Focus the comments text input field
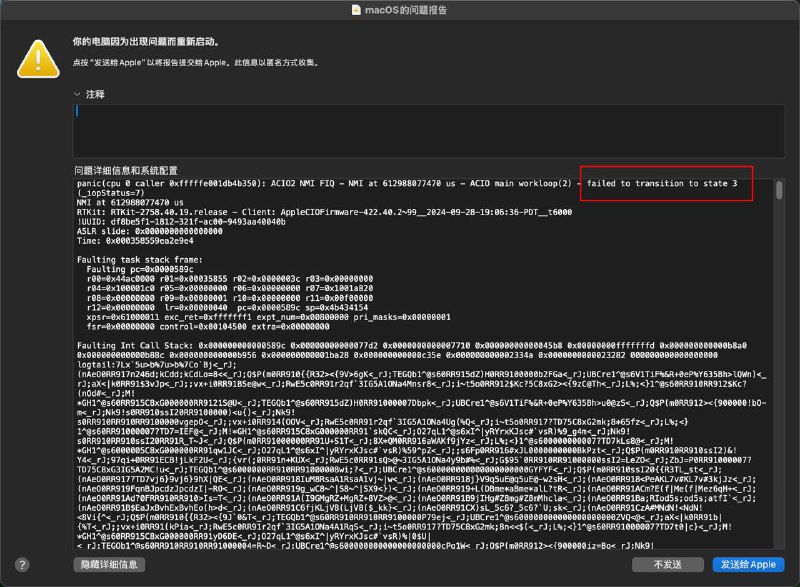 click(429, 131)
